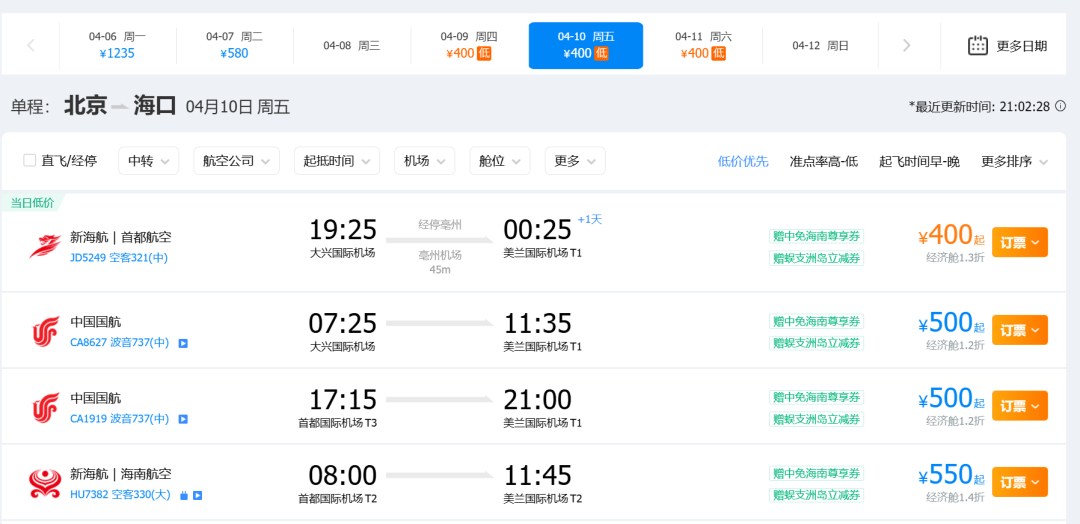Click video icon next to CA1919
Screen dimensions: 1080x524
183,419
